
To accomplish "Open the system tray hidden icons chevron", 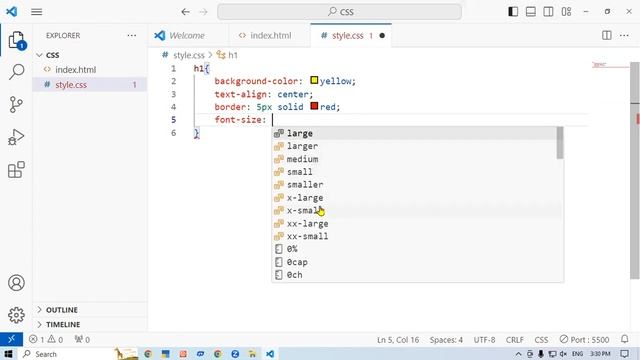I will point(518,354).
